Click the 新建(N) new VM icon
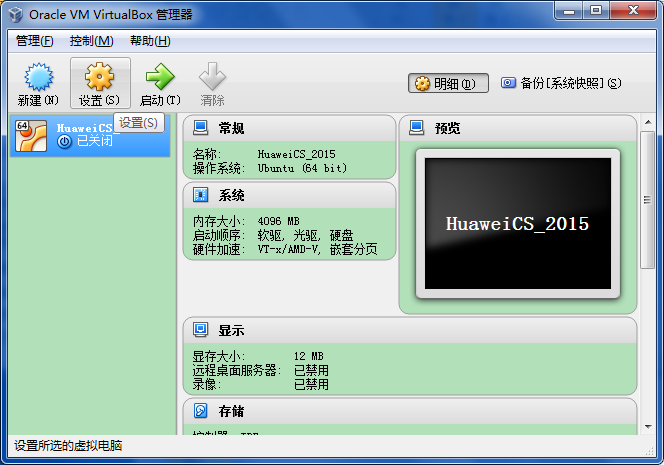The width and height of the screenshot is (664, 465). coord(39,77)
